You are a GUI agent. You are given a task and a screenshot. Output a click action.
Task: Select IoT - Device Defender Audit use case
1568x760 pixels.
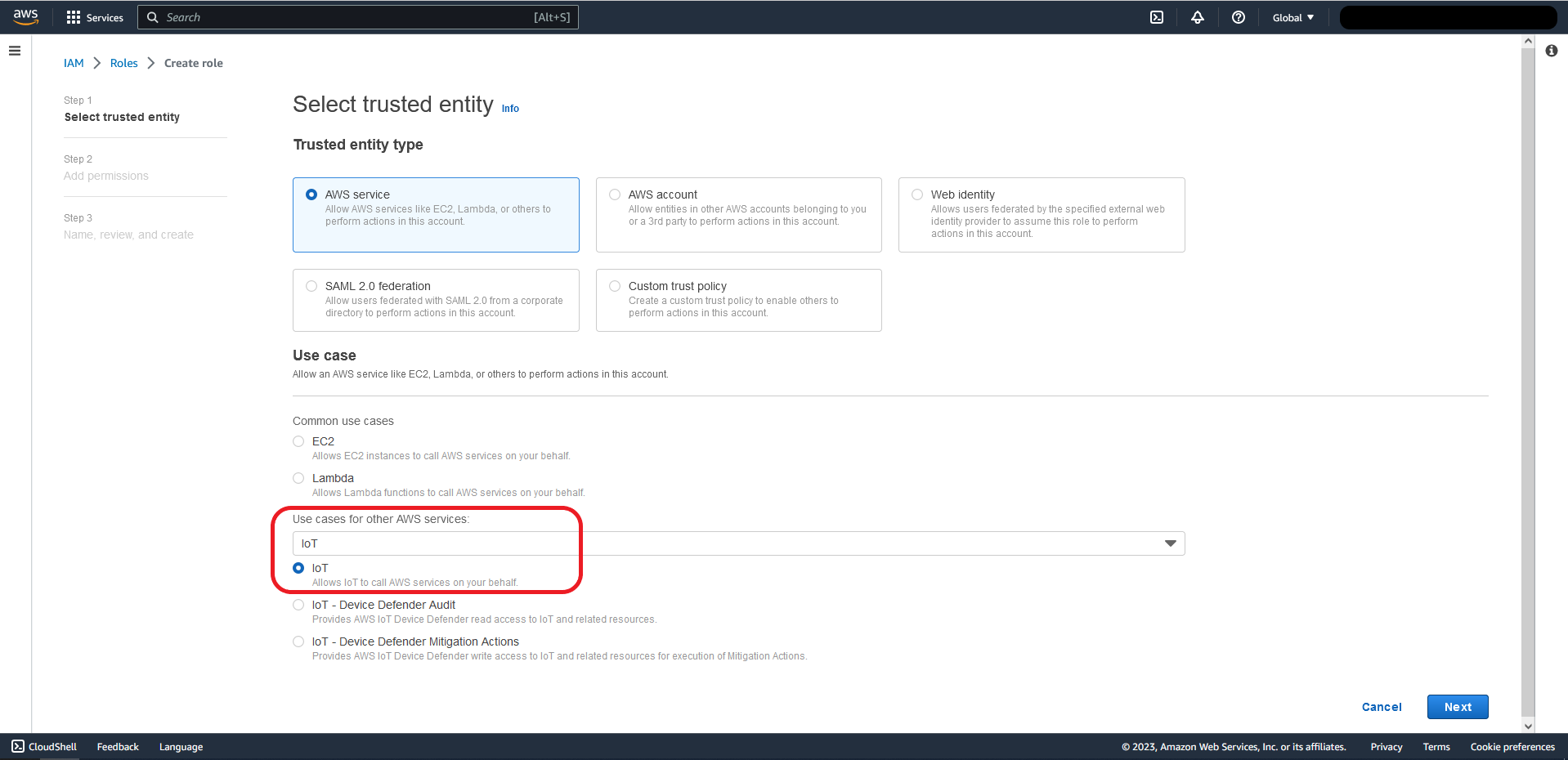pos(298,605)
